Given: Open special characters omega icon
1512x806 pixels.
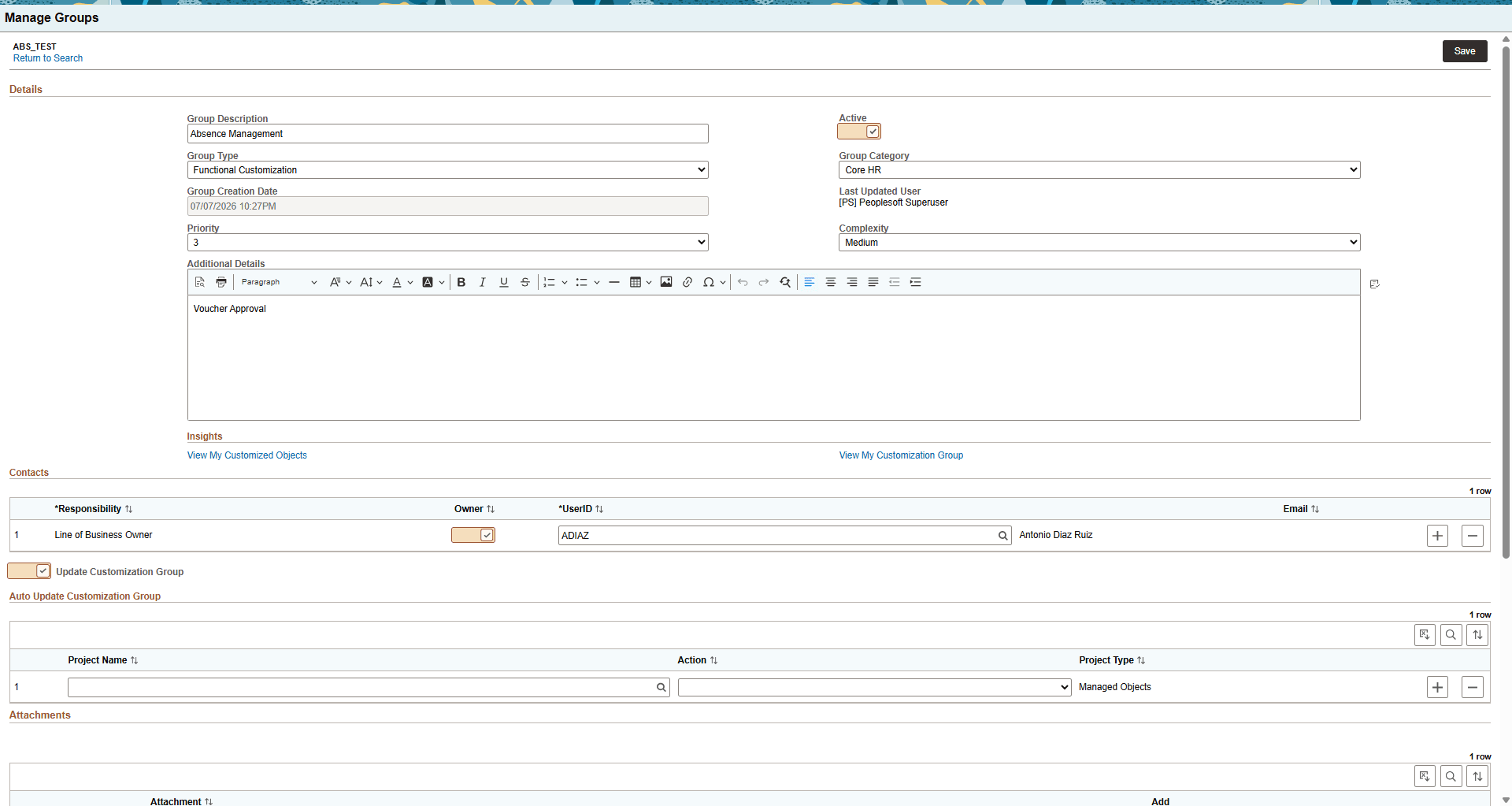Looking at the screenshot, I should (709, 282).
